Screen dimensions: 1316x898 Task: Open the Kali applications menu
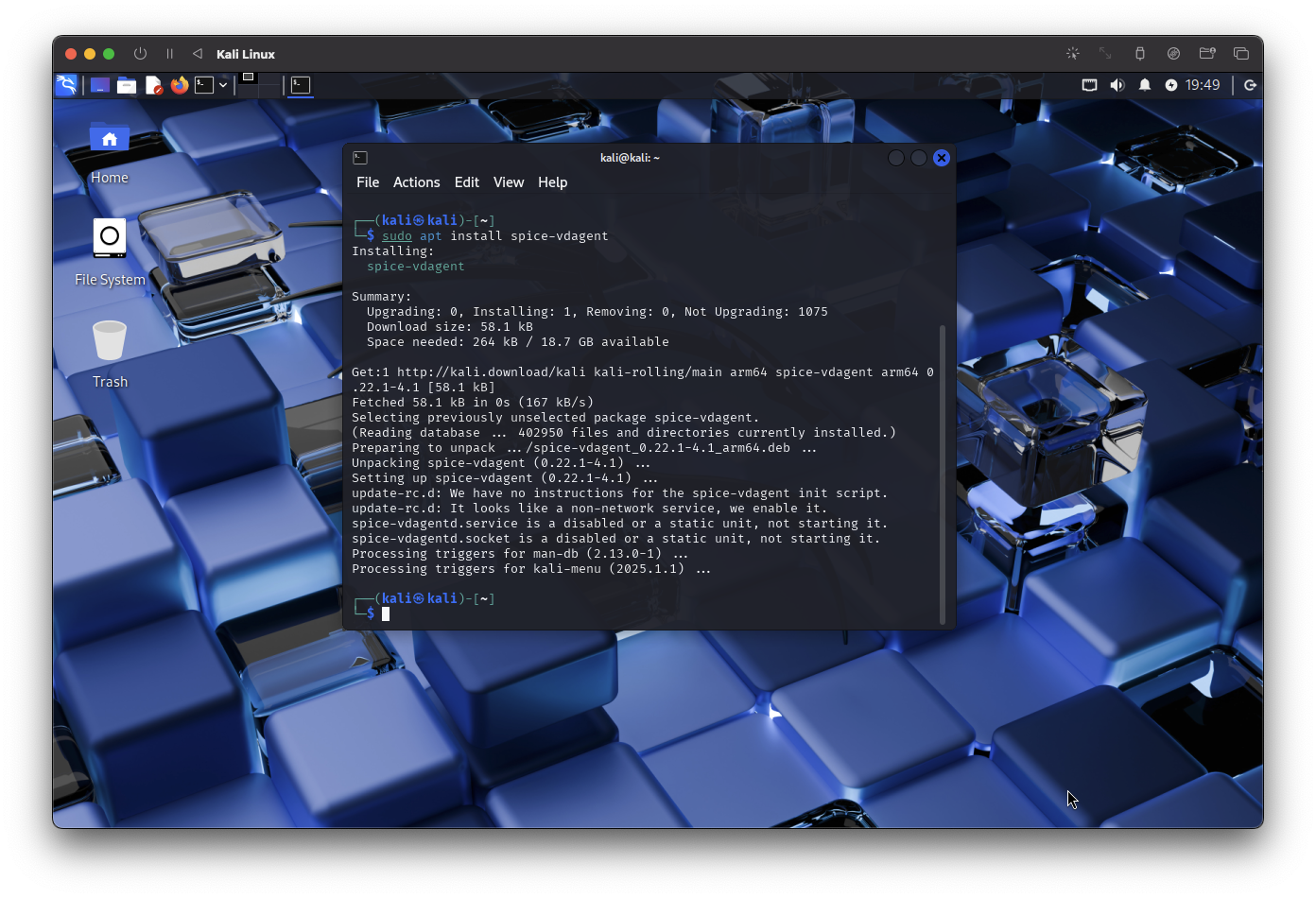pyautogui.click(x=66, y=85)
